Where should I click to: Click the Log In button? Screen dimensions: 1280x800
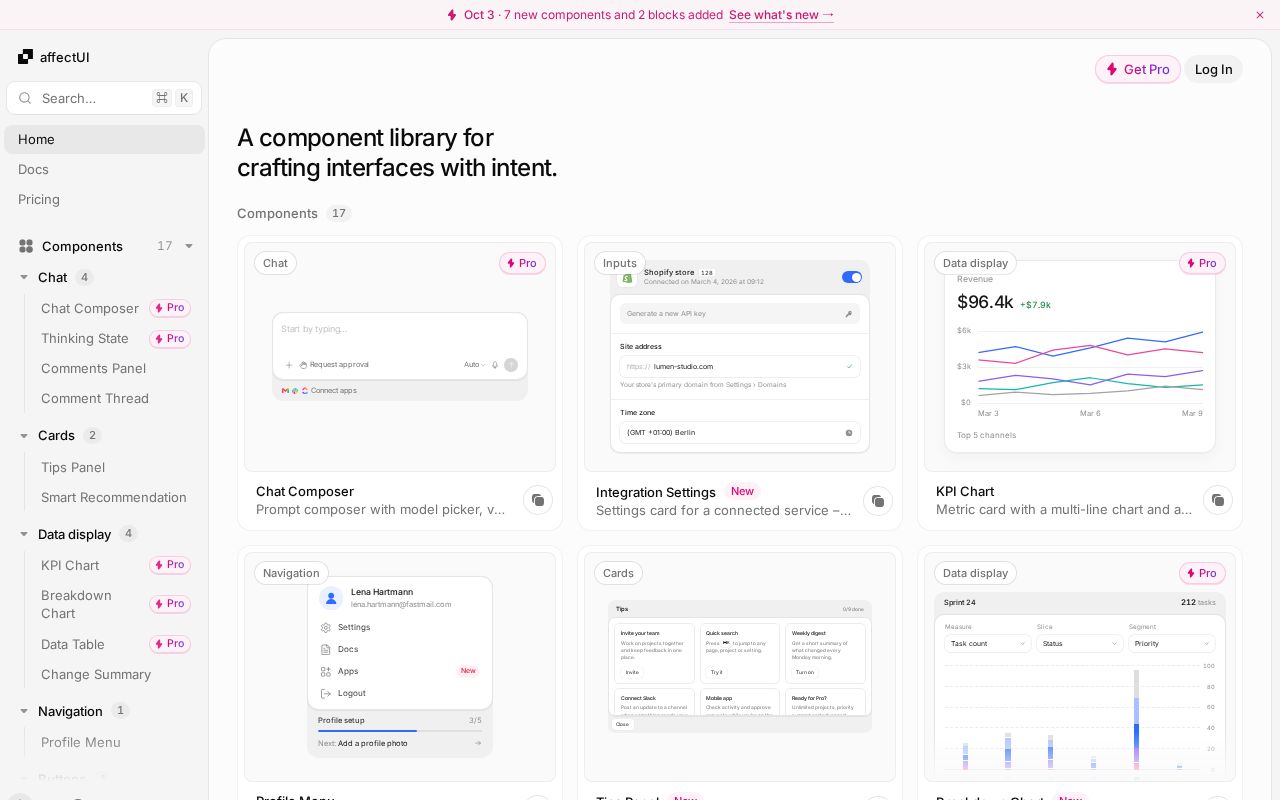[1213, 69]
